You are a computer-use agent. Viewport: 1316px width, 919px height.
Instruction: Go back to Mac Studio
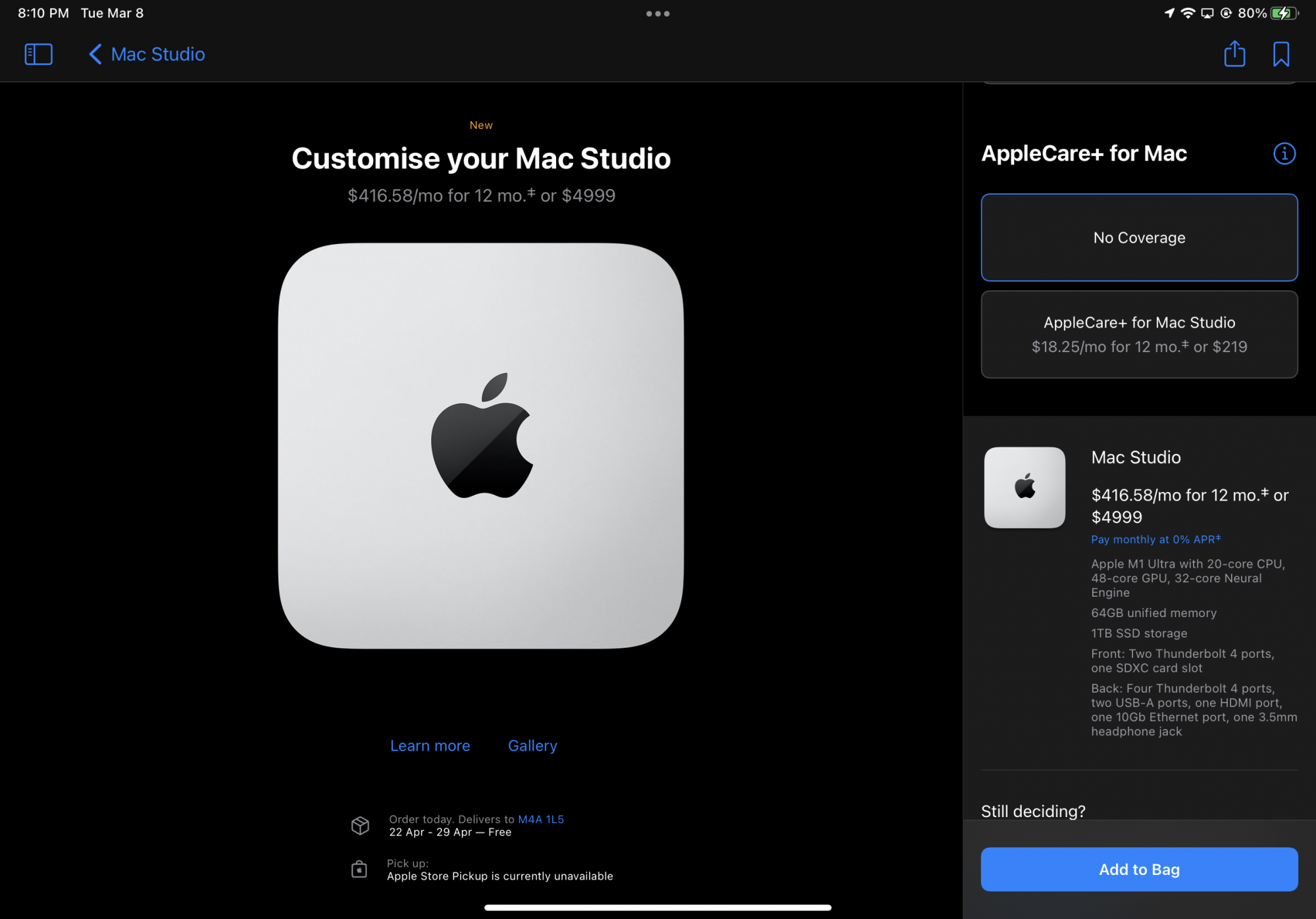click(x=147, y=54)
